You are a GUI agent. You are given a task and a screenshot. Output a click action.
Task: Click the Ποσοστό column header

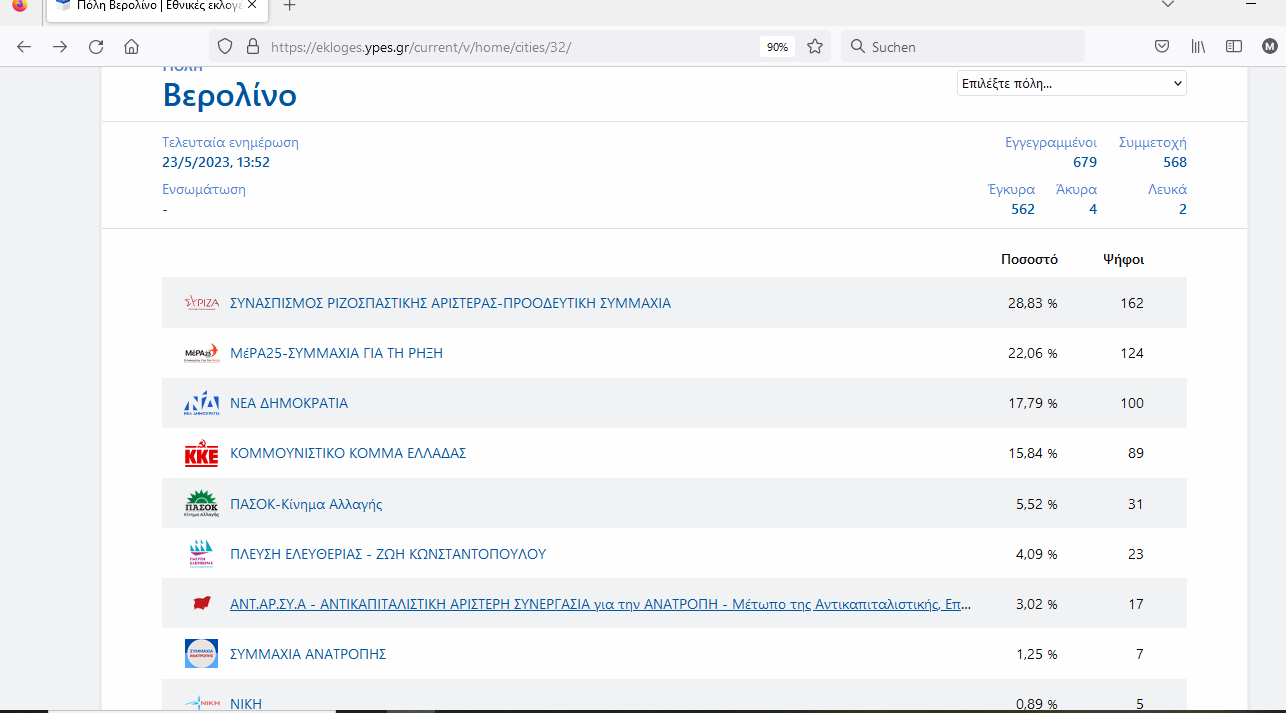click(x=1029, y=259)
